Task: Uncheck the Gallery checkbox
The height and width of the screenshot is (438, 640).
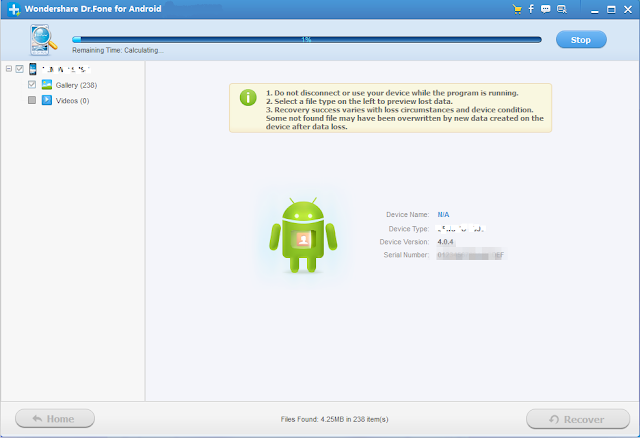Action: coord(32,84)
